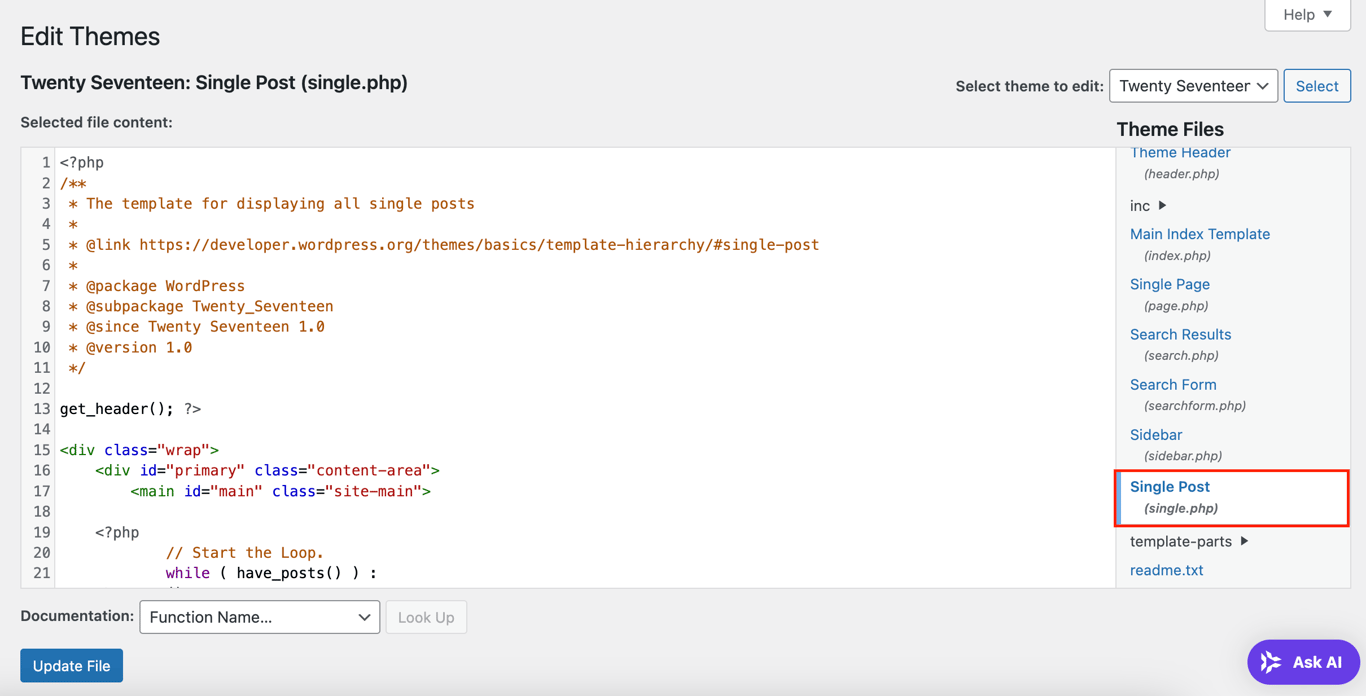Click line number 13 in the editor

tap(40, 408)
